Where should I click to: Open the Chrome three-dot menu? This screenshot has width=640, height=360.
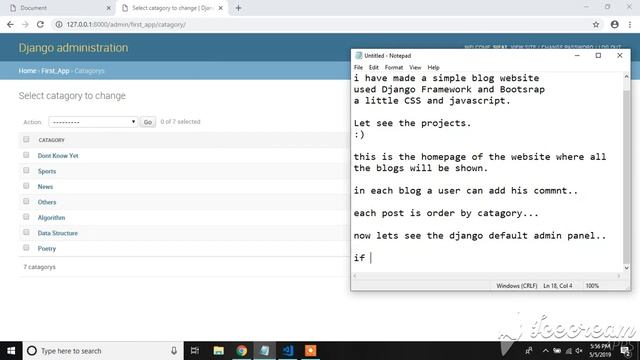(x=630, y=24)
